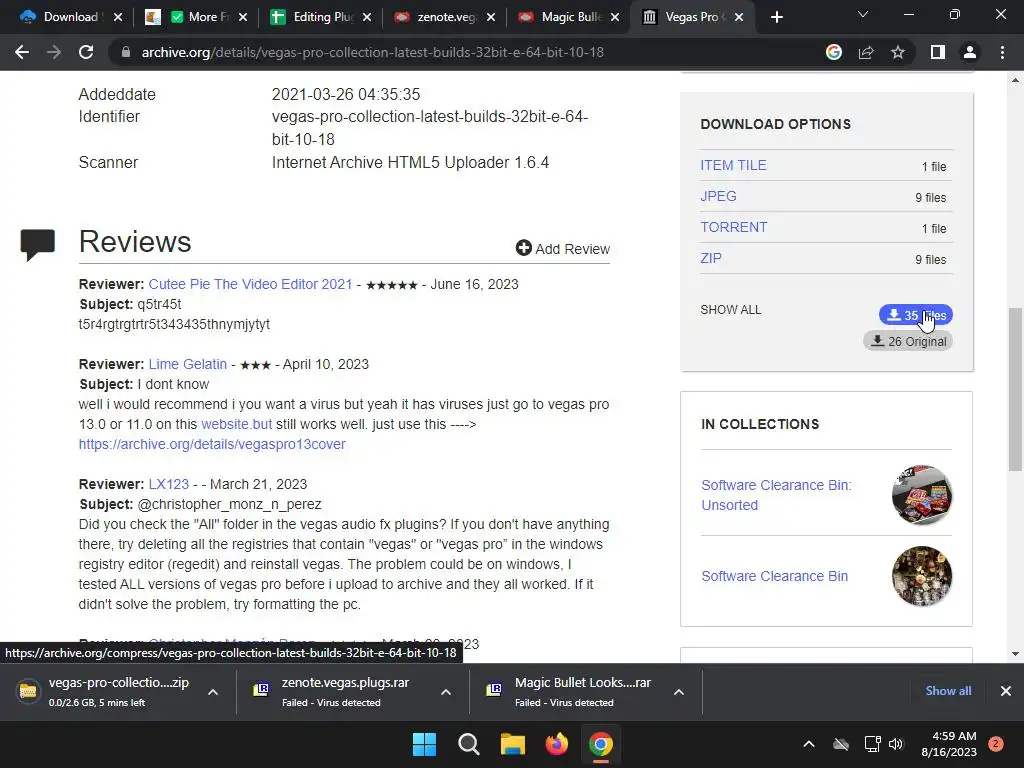Open ITEM TILE download option
This screenshot has height=768, width=1024.
click(733, 165)
